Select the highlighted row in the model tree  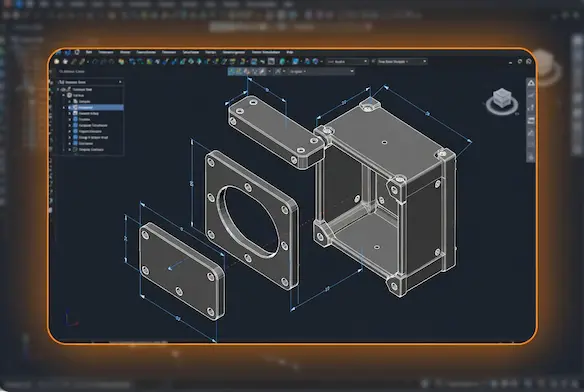97,107
